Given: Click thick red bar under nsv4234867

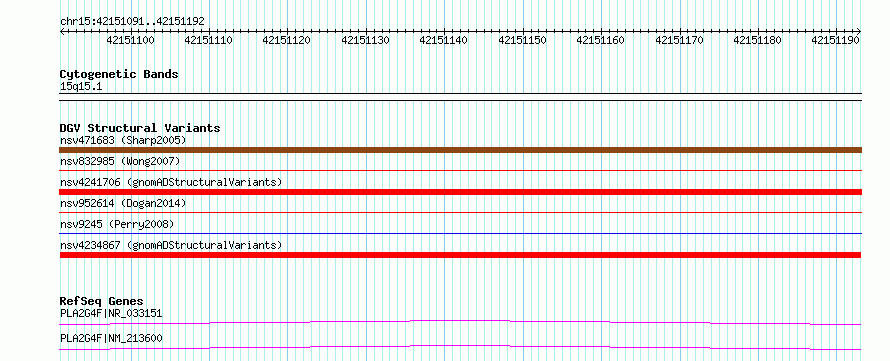Looking at the screenshot, I should [460, 255].
